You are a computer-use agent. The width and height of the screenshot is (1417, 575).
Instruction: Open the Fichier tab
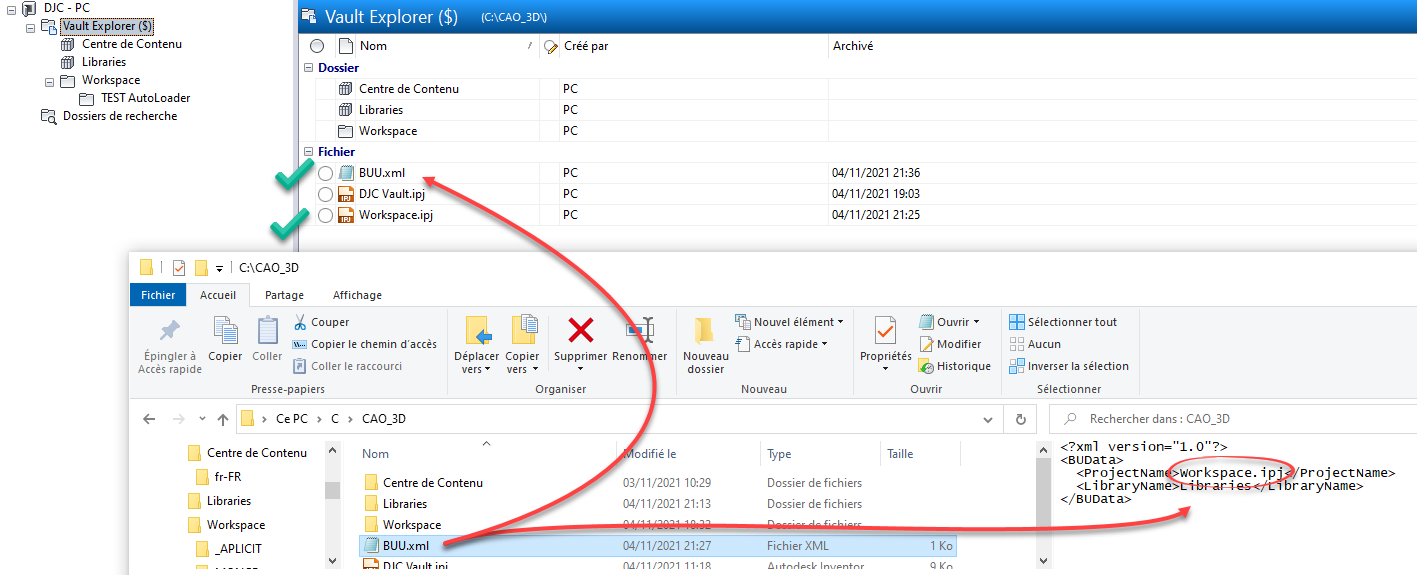157,295
